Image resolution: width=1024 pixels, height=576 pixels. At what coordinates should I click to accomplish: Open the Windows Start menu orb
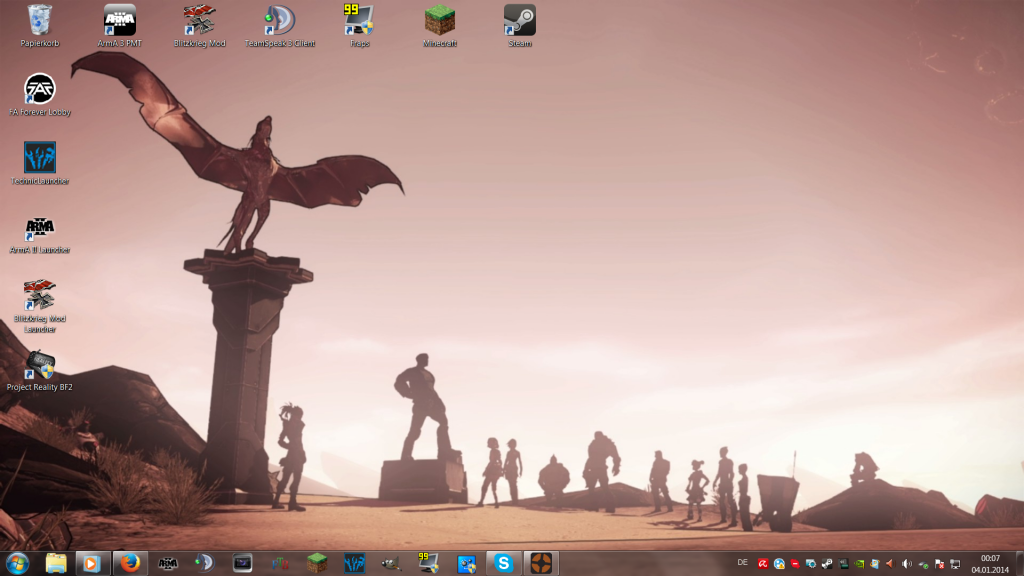click(x=18, y=563)
